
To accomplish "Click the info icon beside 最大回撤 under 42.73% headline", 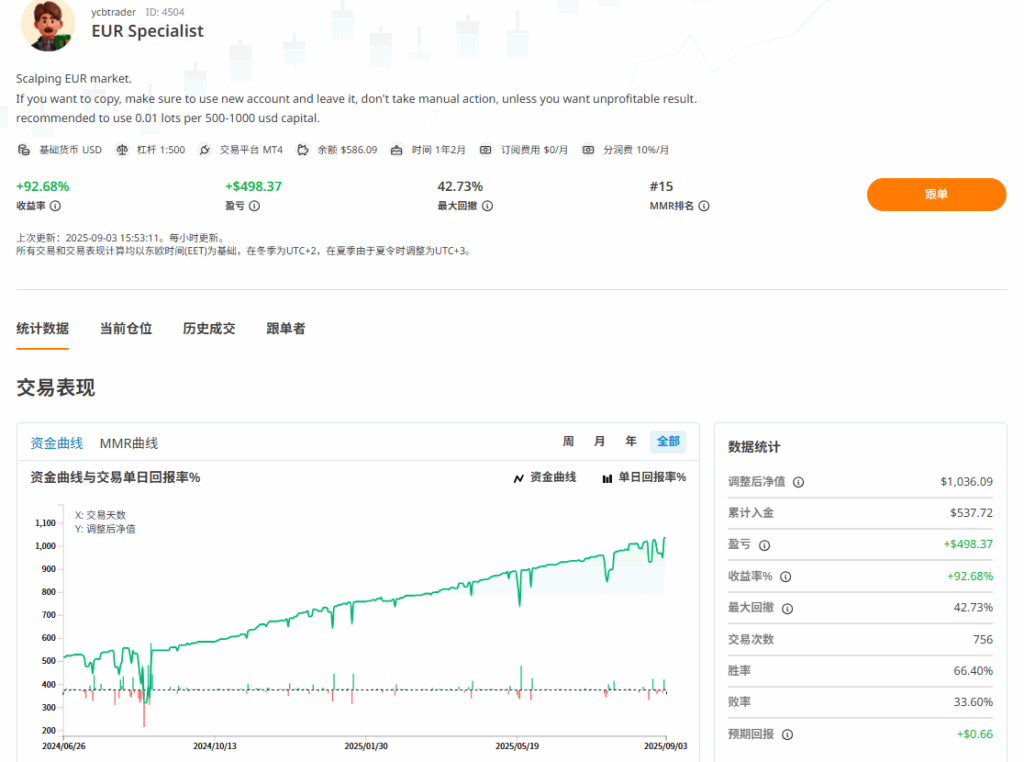I will tap(487, 206).
